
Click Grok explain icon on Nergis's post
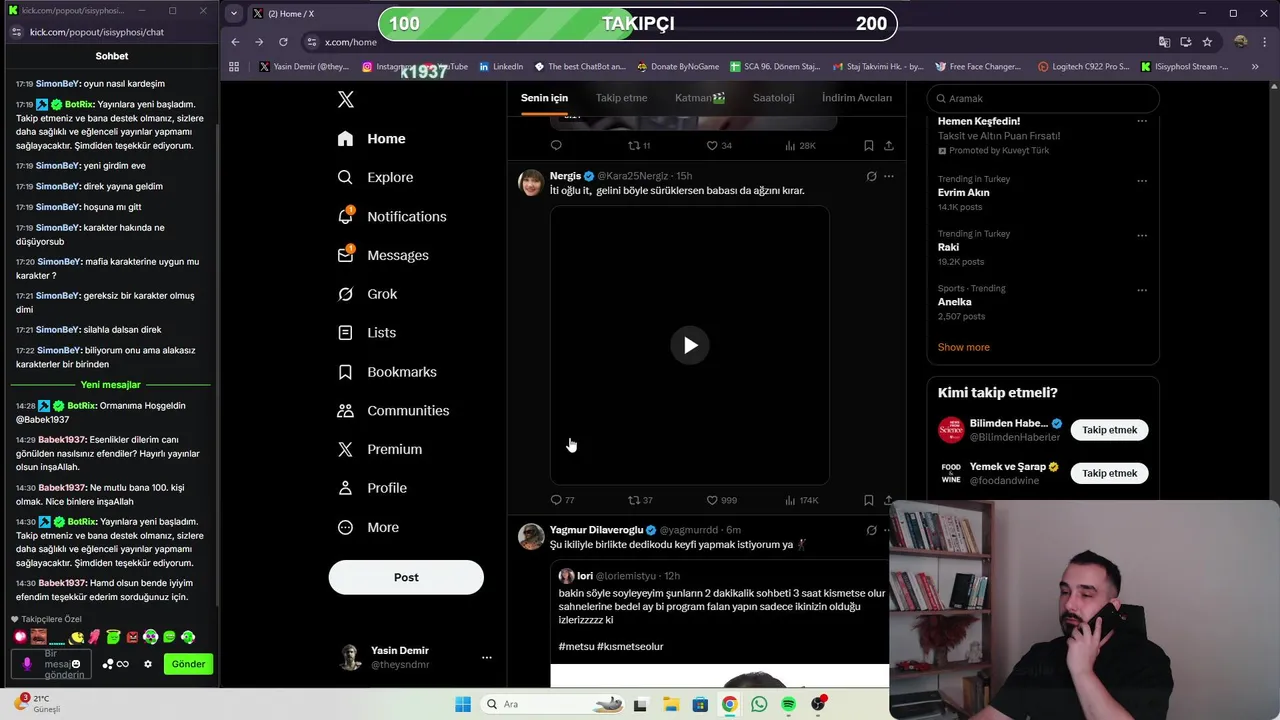click(x=871, y=176)
